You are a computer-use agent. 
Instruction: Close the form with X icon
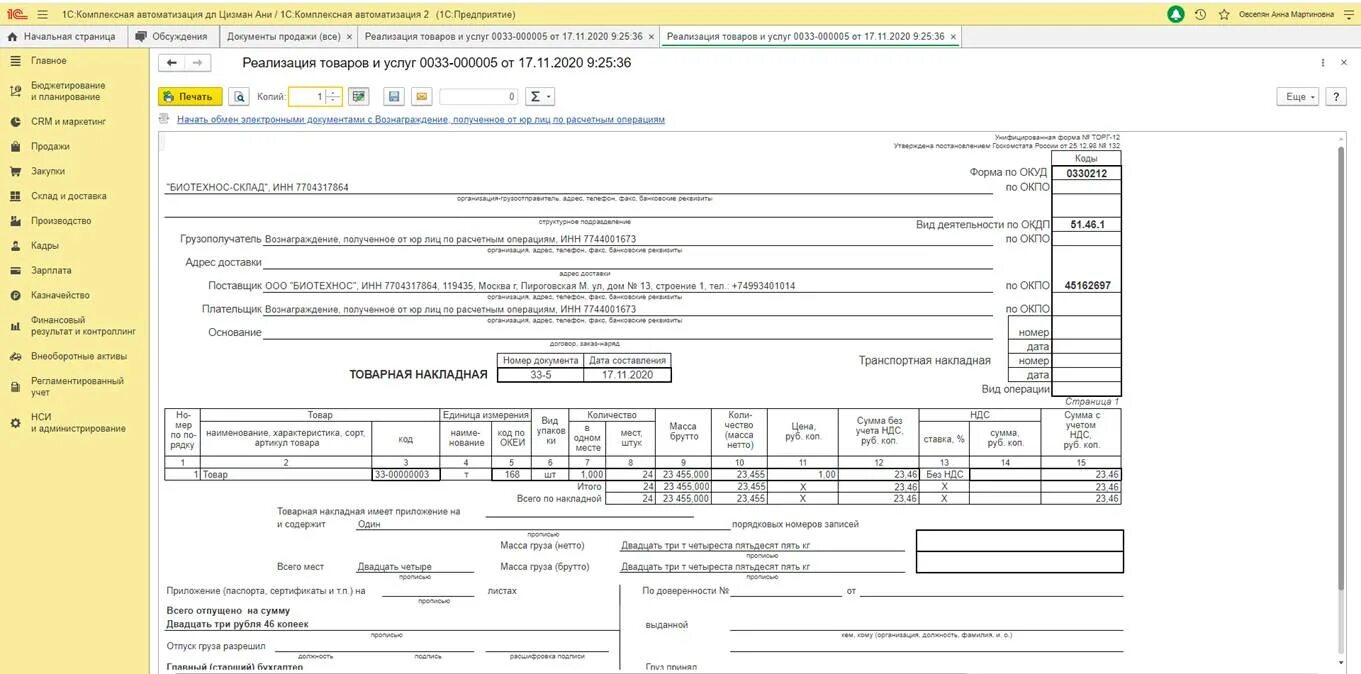[1343, 63]
